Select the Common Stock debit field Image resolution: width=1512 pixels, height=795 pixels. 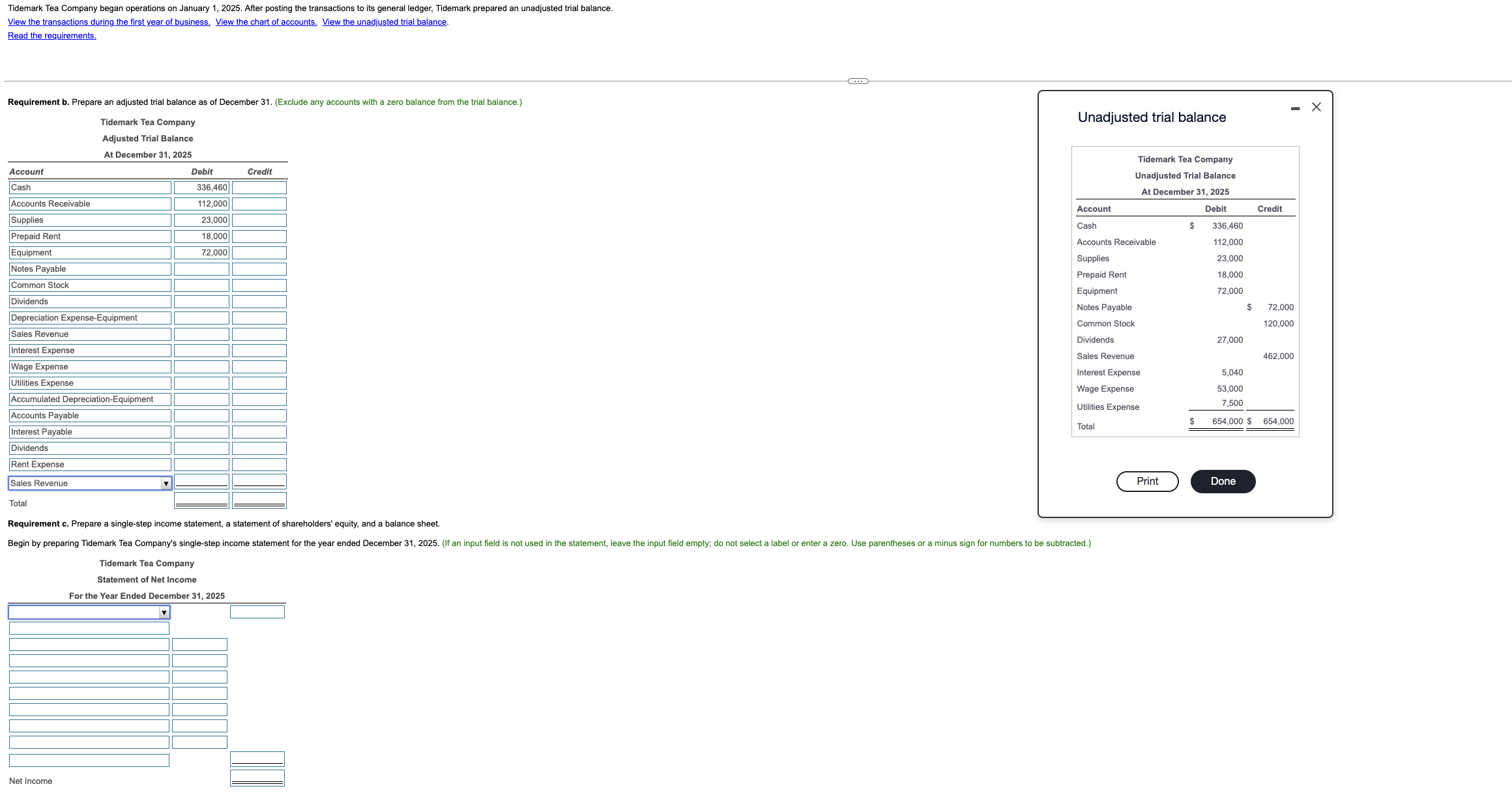(201, 285)
